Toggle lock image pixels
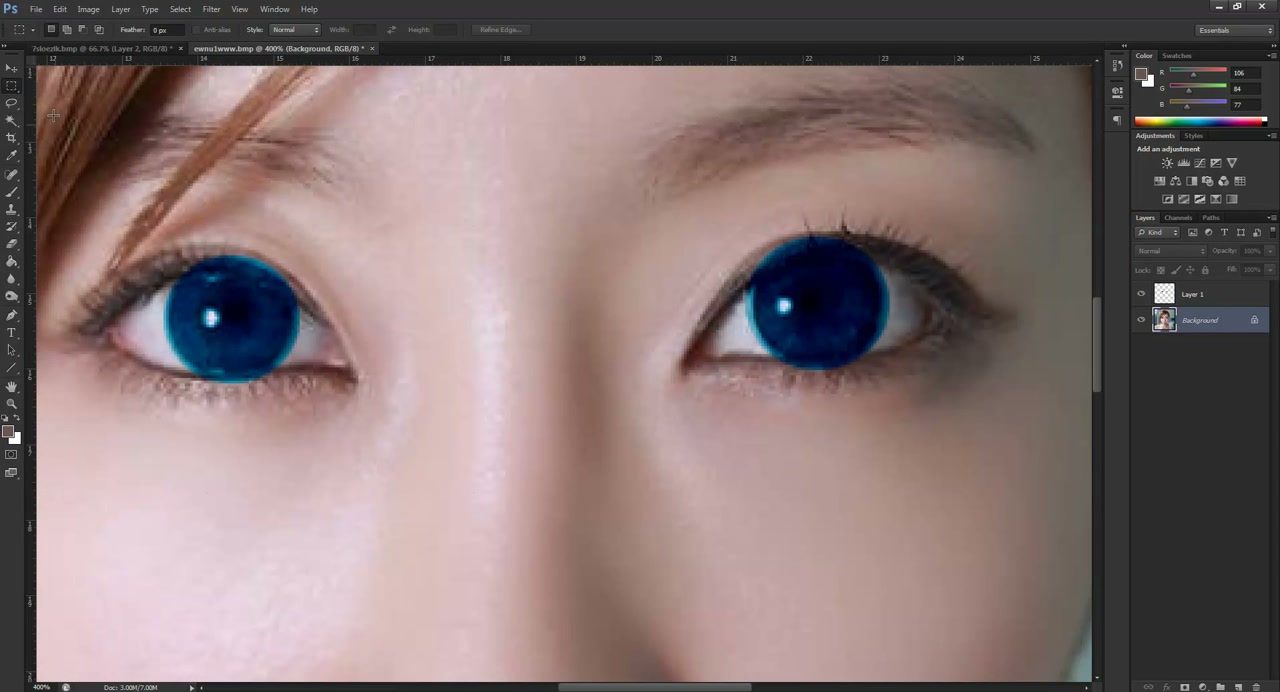The height and width of the screenshot is (692, 1280). point(1175,270)
